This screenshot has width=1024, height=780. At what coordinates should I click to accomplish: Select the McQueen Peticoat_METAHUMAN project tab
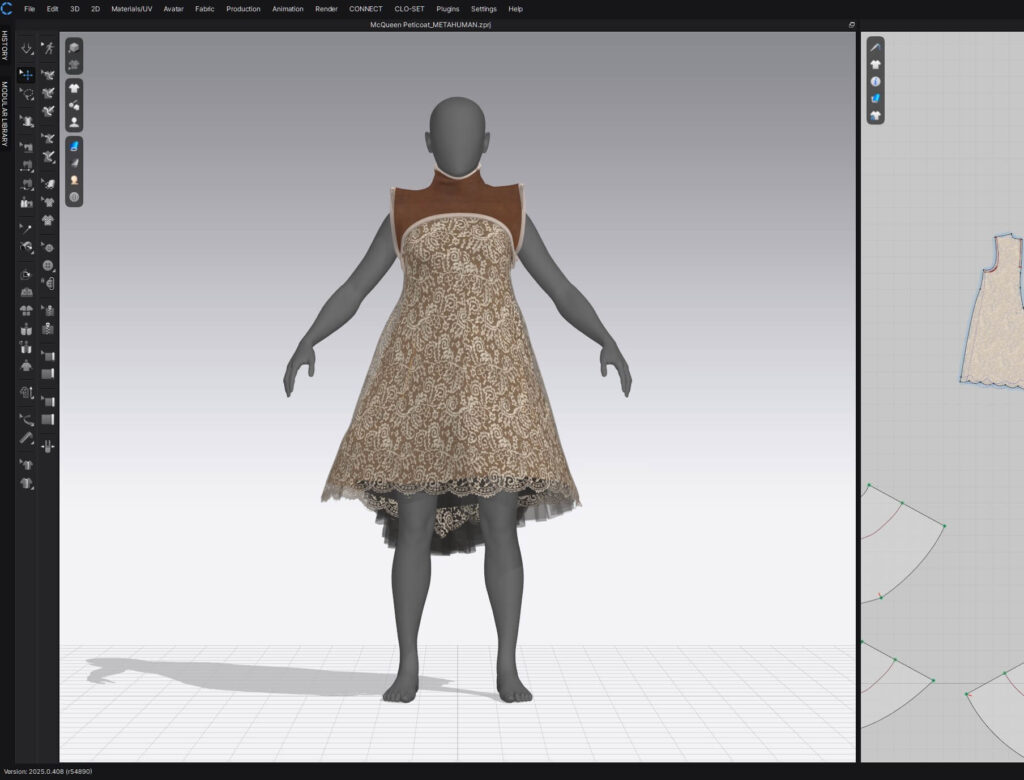[x=430, y=24]
